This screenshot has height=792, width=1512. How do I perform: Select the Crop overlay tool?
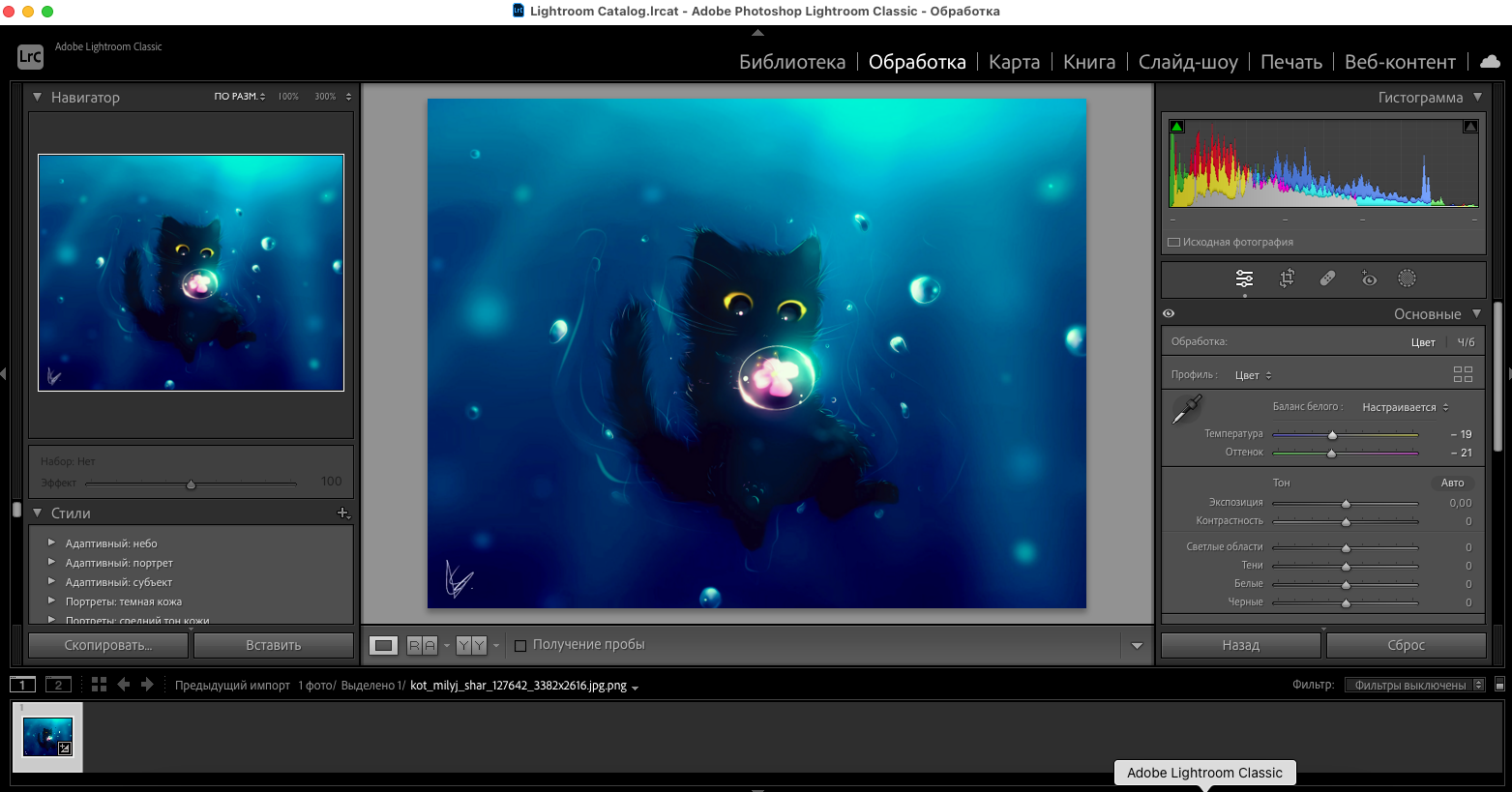click(x=1287, y=279)
